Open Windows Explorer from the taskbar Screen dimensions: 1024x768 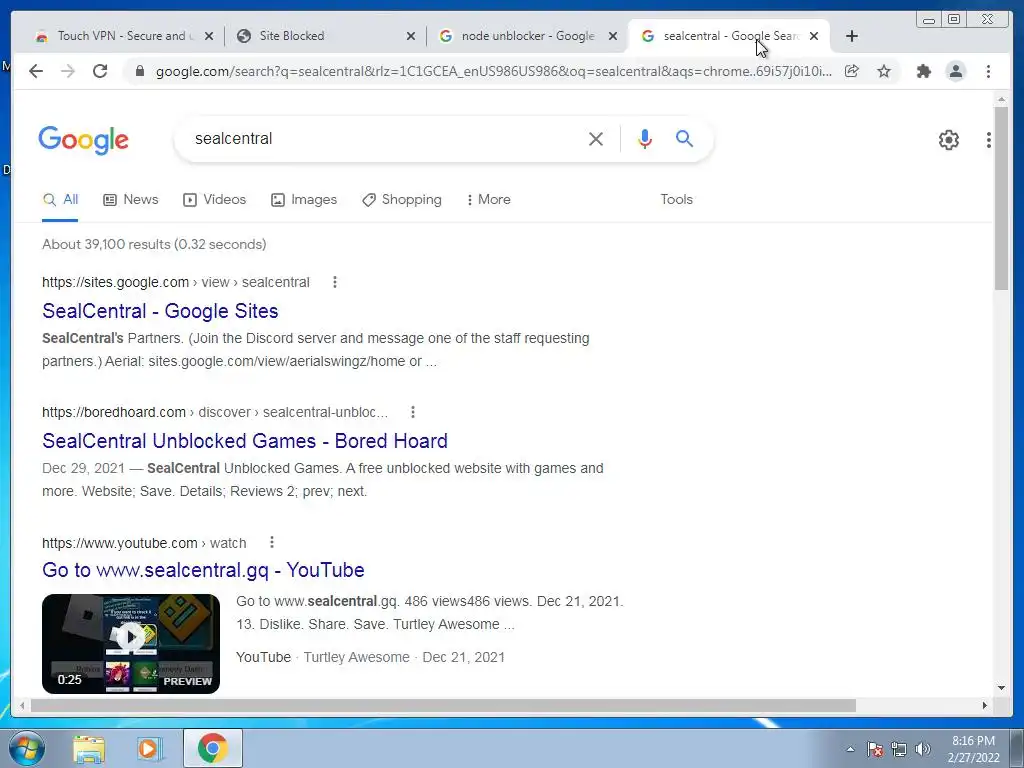pos(89,749)
